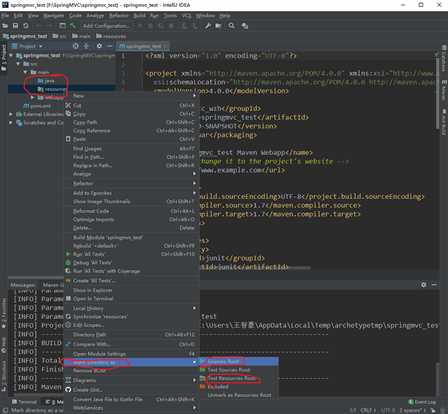
Task: Open the VCS menu
Action: tap(187, 16)
